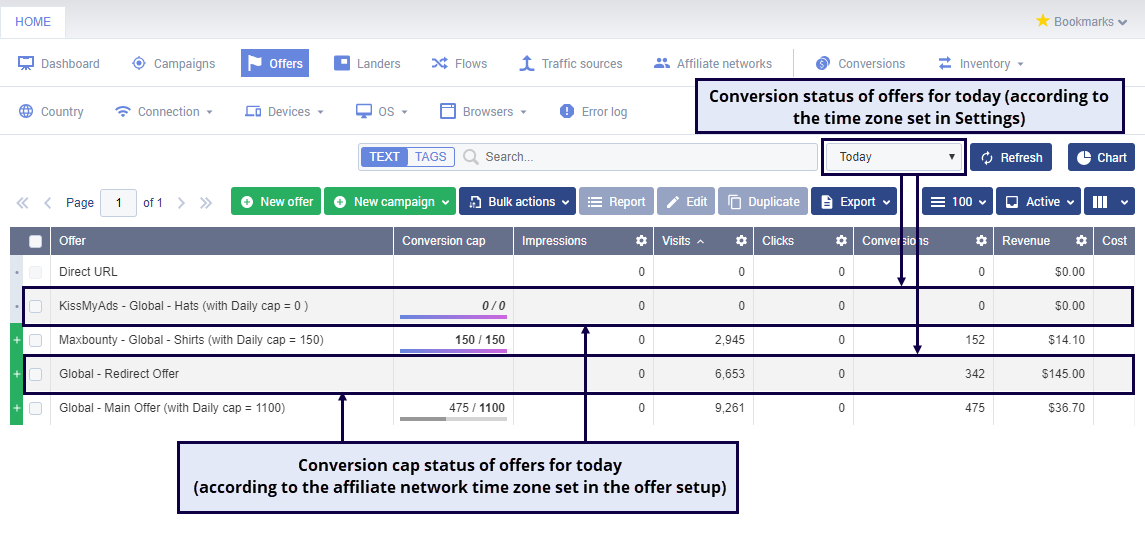
Task: Check the Global - Redirect Offer checkbox
Action: point(35,374)
